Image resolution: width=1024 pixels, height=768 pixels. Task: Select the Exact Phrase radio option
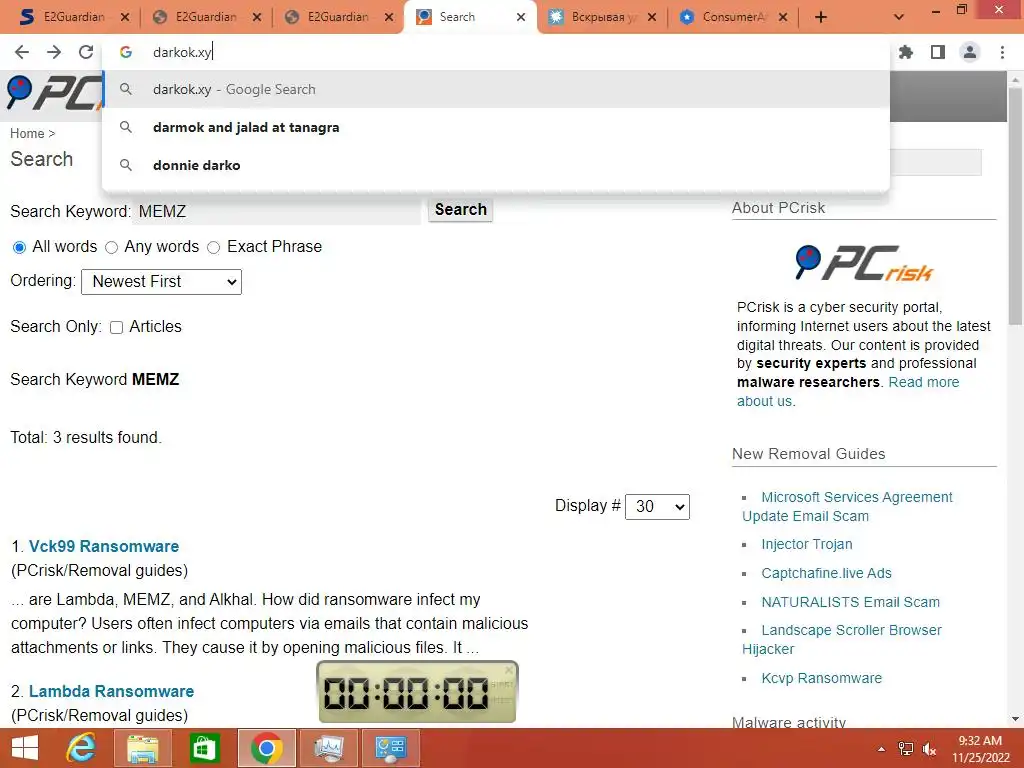(214, 248)
